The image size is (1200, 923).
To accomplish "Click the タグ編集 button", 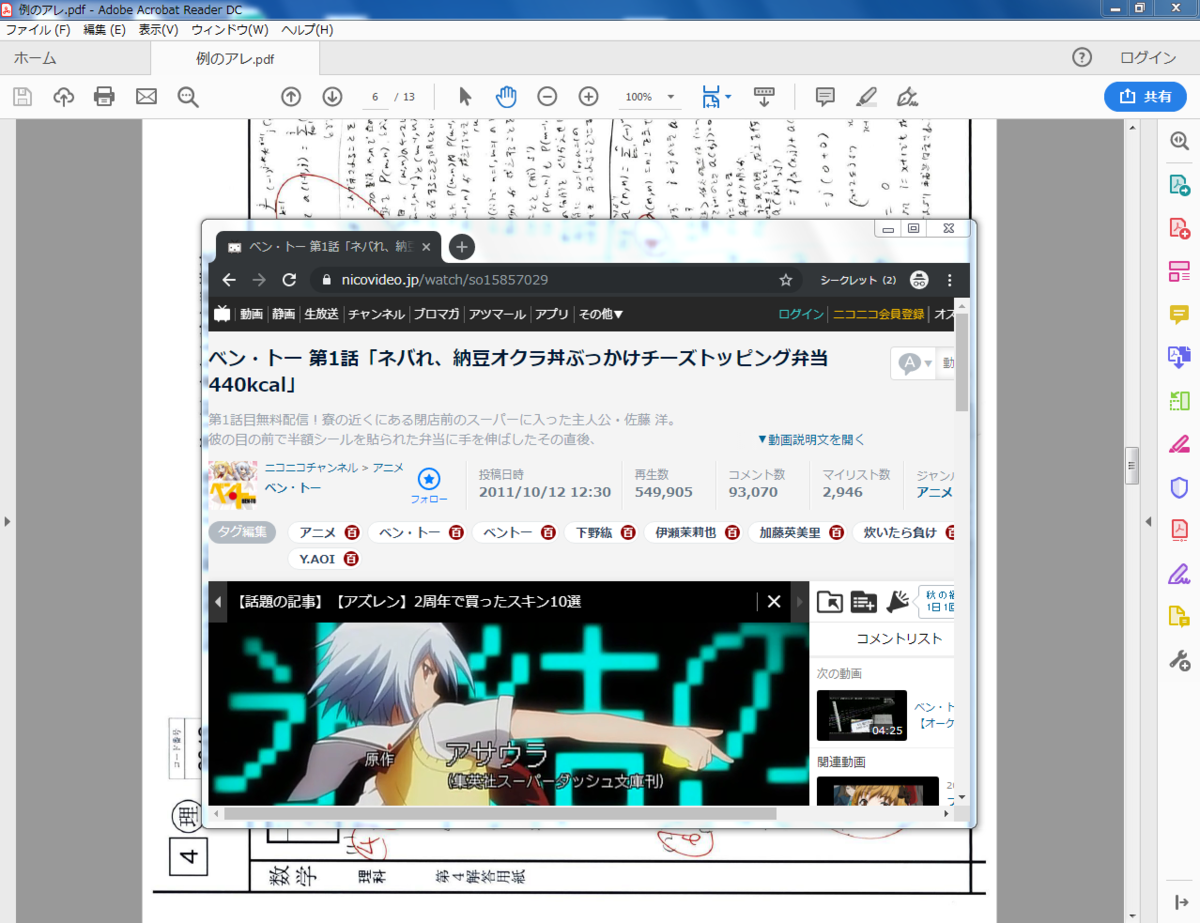I will (243, 532).
